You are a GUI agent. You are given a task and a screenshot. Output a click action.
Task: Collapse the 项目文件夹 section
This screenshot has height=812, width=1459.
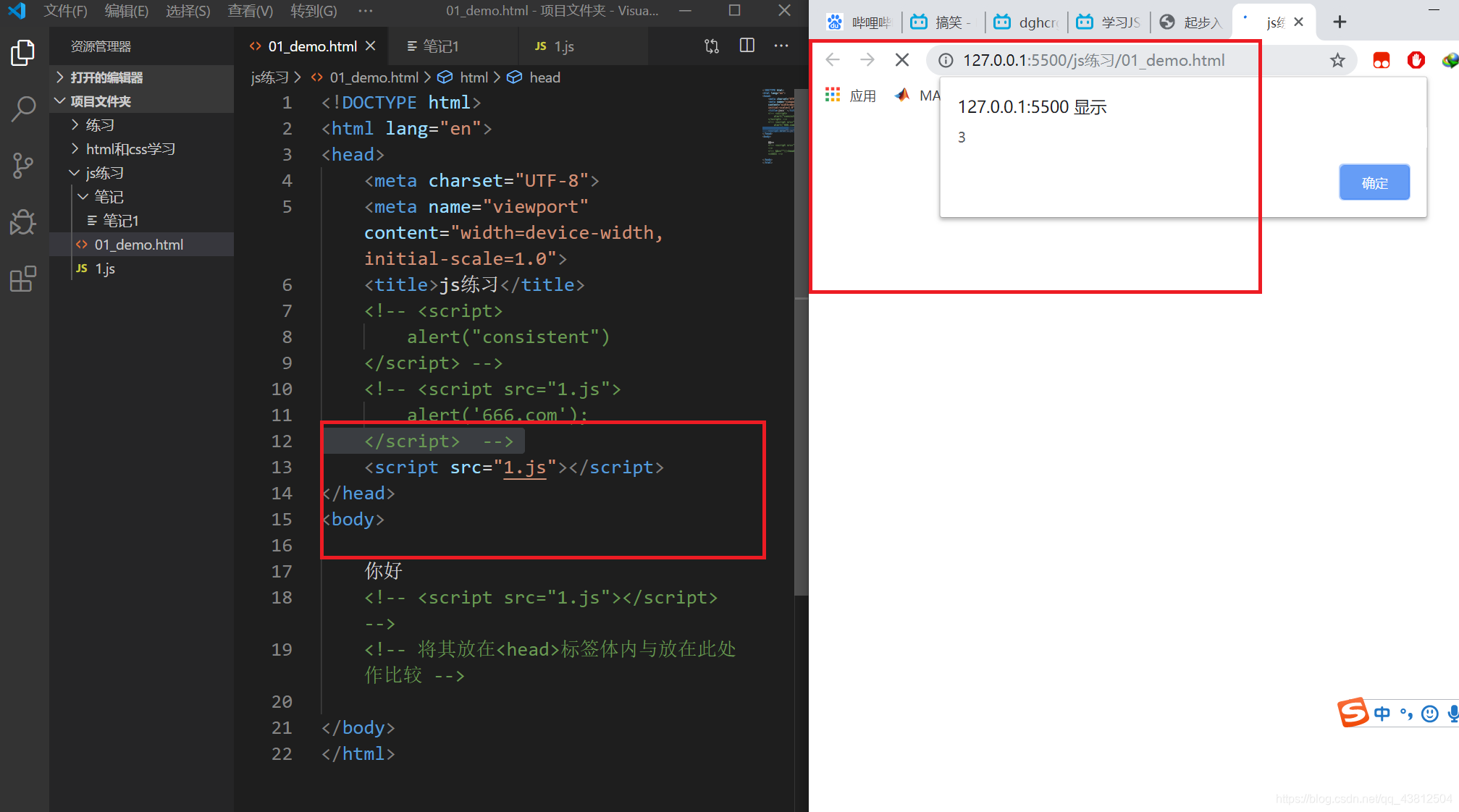(x=141, y=101)
